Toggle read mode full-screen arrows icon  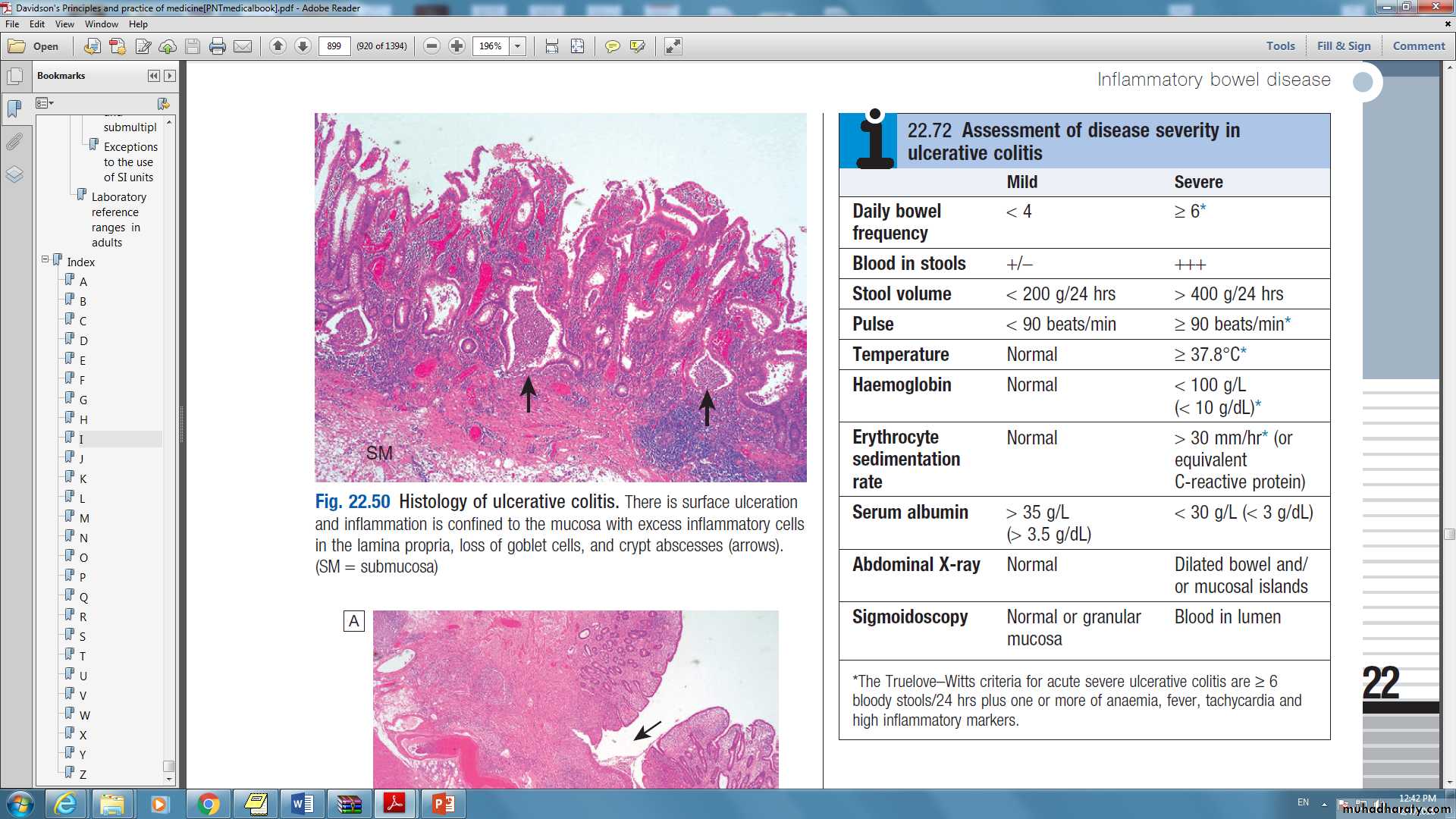[673, 46]
